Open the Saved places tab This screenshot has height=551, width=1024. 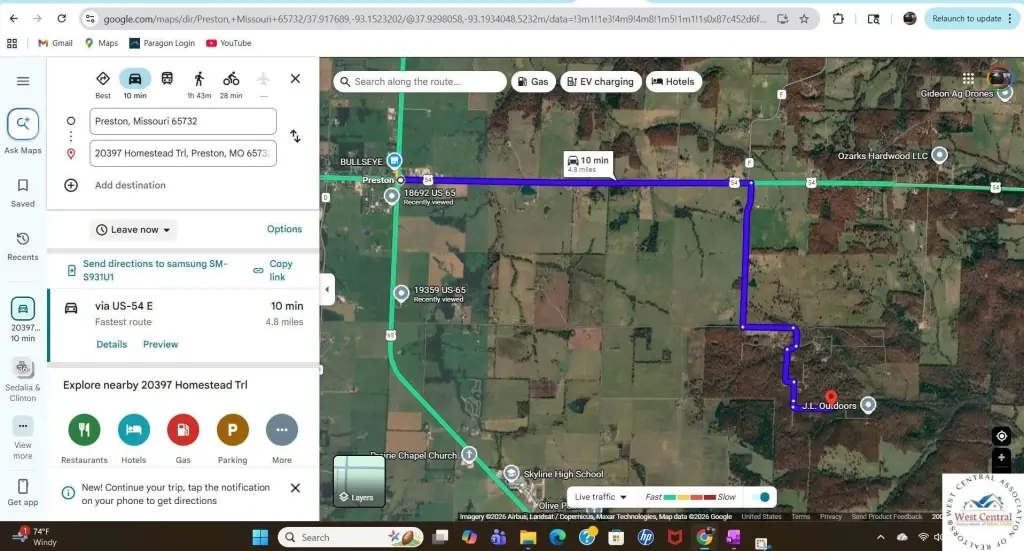(x=23, y=192)
